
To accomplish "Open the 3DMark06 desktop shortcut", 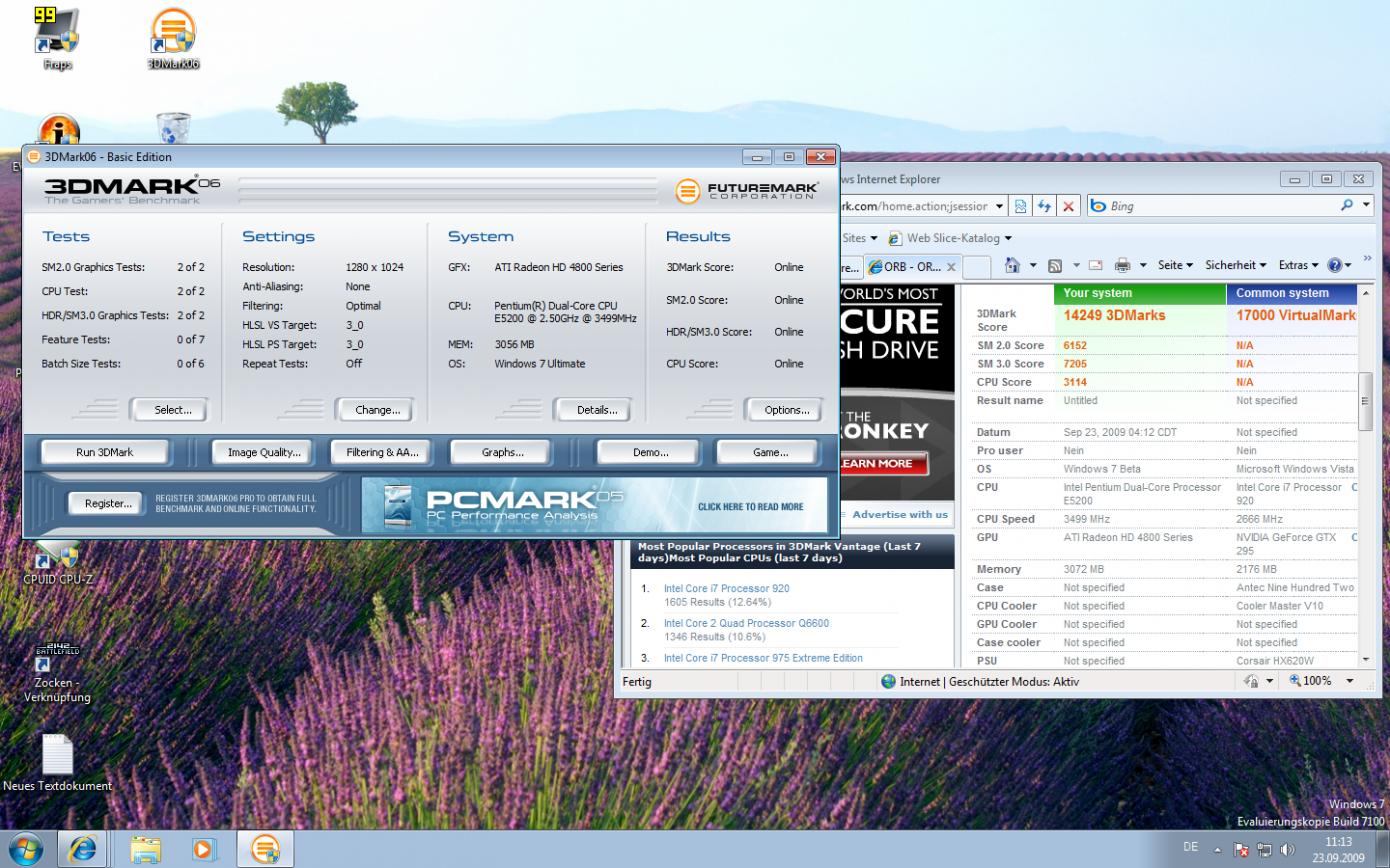I will (x=173, y=38).
